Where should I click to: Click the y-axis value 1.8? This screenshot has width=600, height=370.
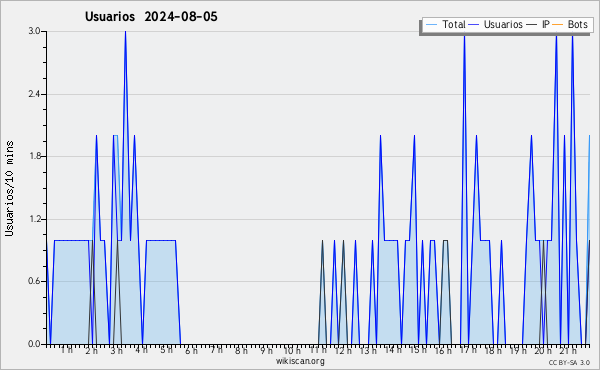click(34, 156)
